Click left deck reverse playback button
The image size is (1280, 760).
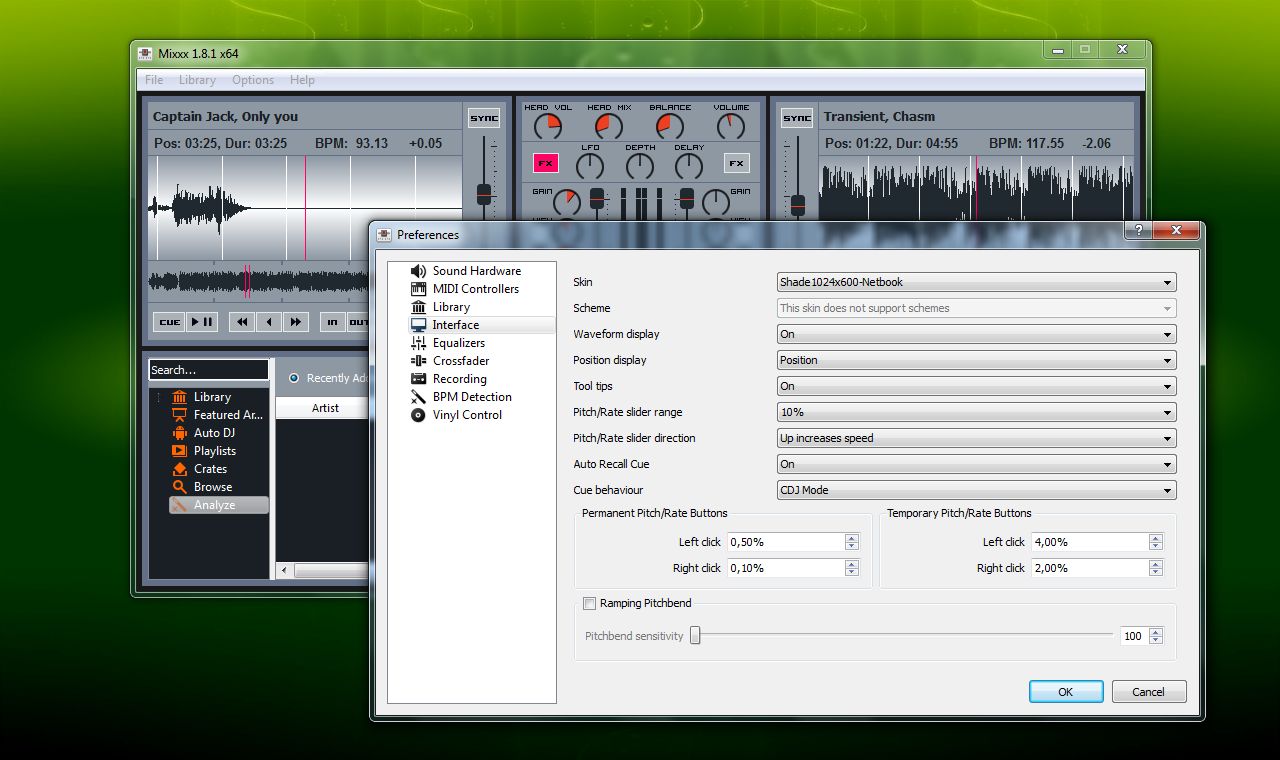click(x=268, y=322)
